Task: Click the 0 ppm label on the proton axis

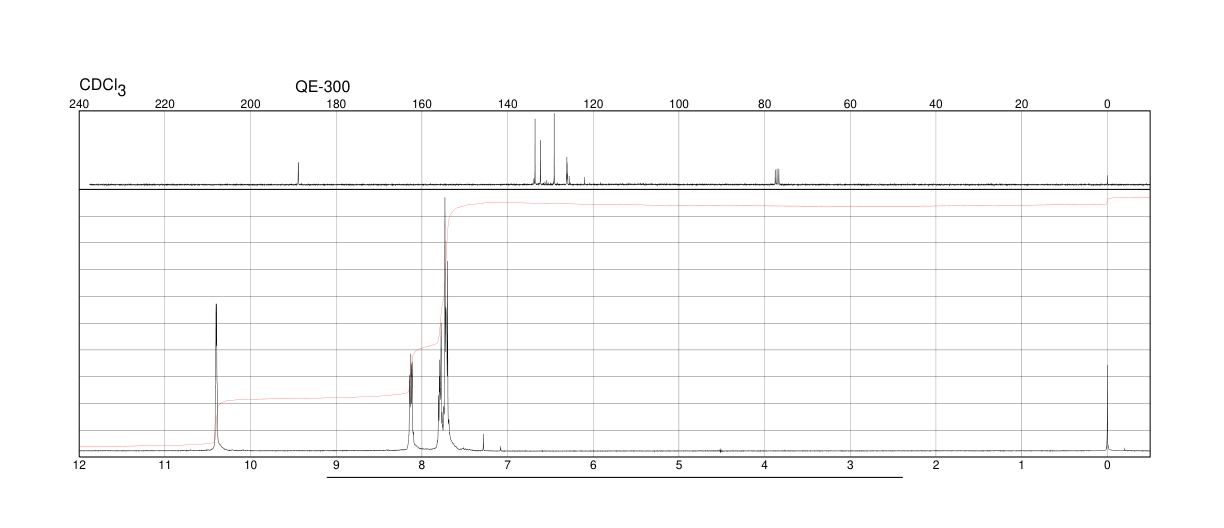Action: pyautogui.click(x=1107, y=465)
